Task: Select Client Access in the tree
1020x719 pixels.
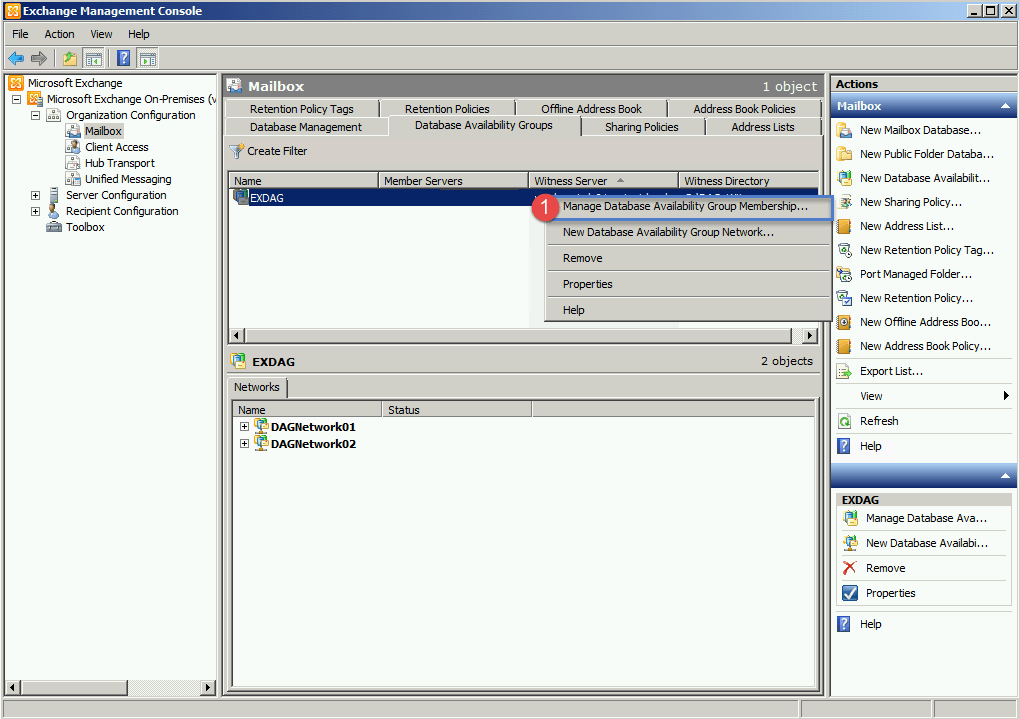Action: coord(116,147)
